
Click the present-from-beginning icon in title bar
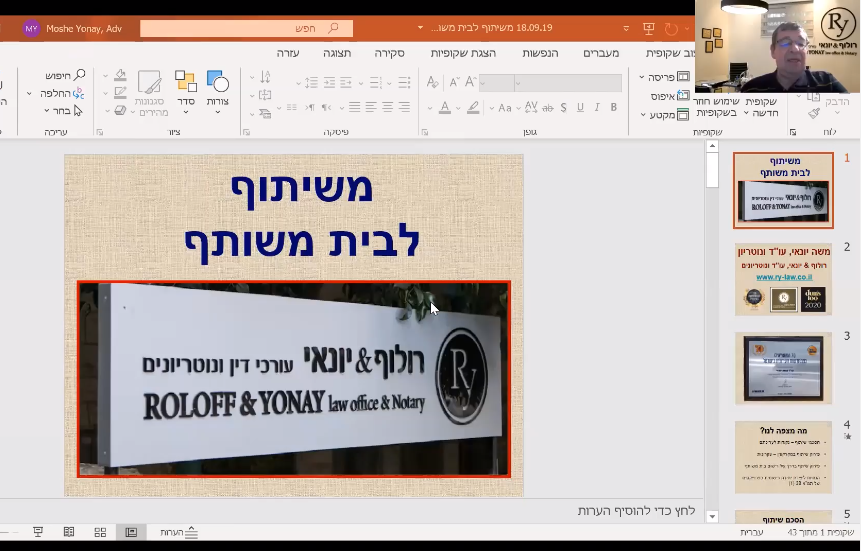pyautogui.click(x=648, y=29)
